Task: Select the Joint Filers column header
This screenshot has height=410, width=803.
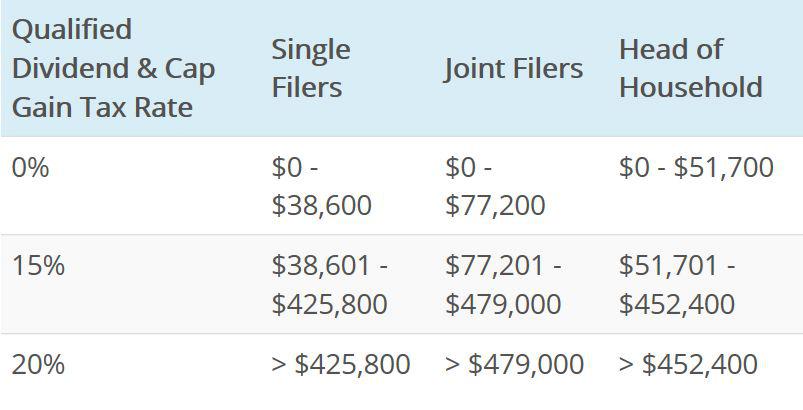Action: [514, 69]
